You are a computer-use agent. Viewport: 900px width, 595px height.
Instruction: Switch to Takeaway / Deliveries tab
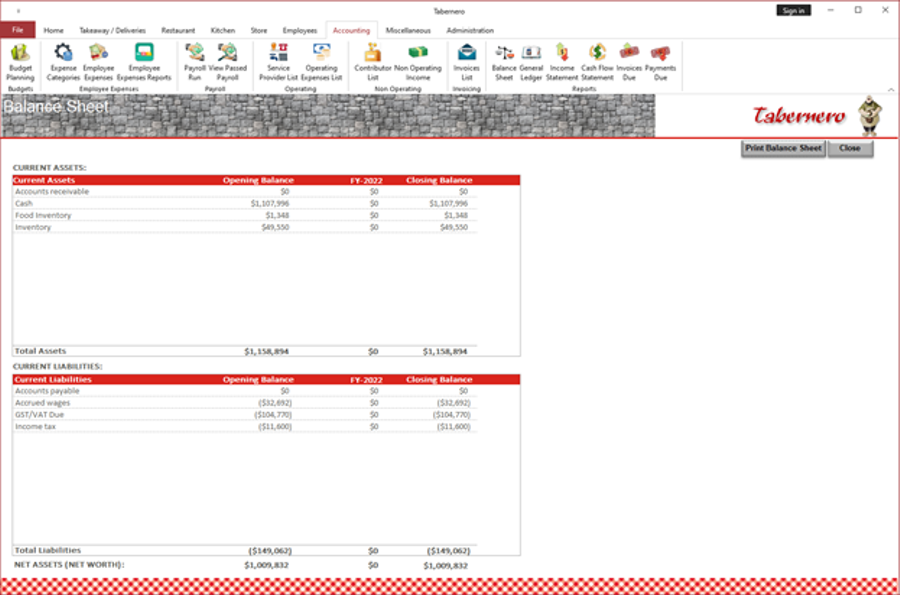(x=112, y=30)
